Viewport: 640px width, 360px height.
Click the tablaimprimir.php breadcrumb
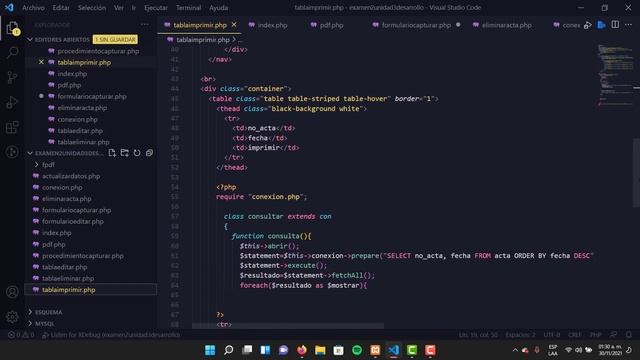202,40
